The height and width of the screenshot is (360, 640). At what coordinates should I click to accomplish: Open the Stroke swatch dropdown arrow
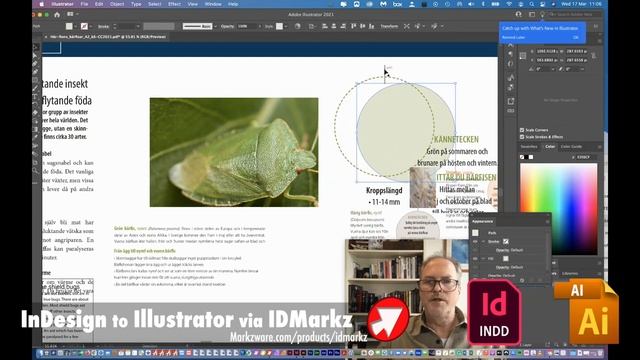pyautogui.click(x=91, y=26)
